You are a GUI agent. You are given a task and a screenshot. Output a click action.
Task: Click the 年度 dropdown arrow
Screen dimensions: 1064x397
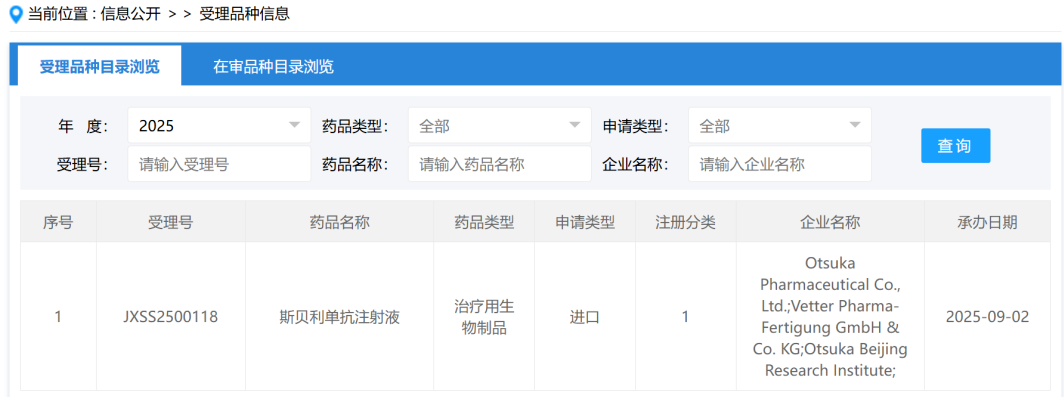tap(294, 126)
